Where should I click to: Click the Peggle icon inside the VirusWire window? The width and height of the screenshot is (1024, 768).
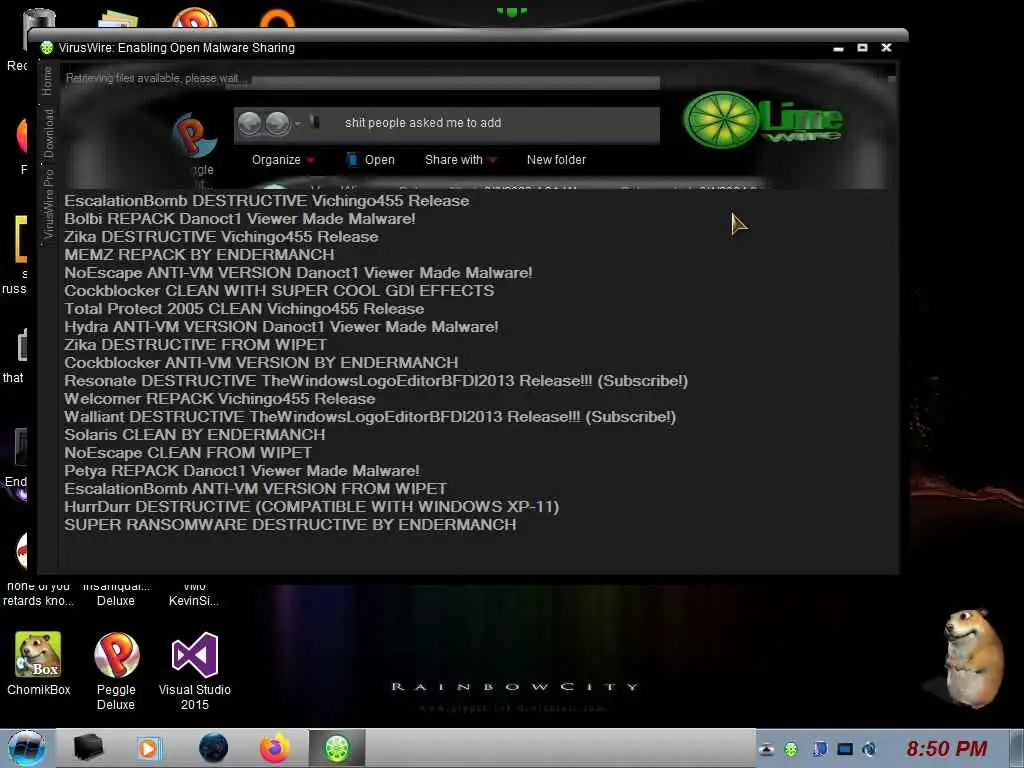195,135
